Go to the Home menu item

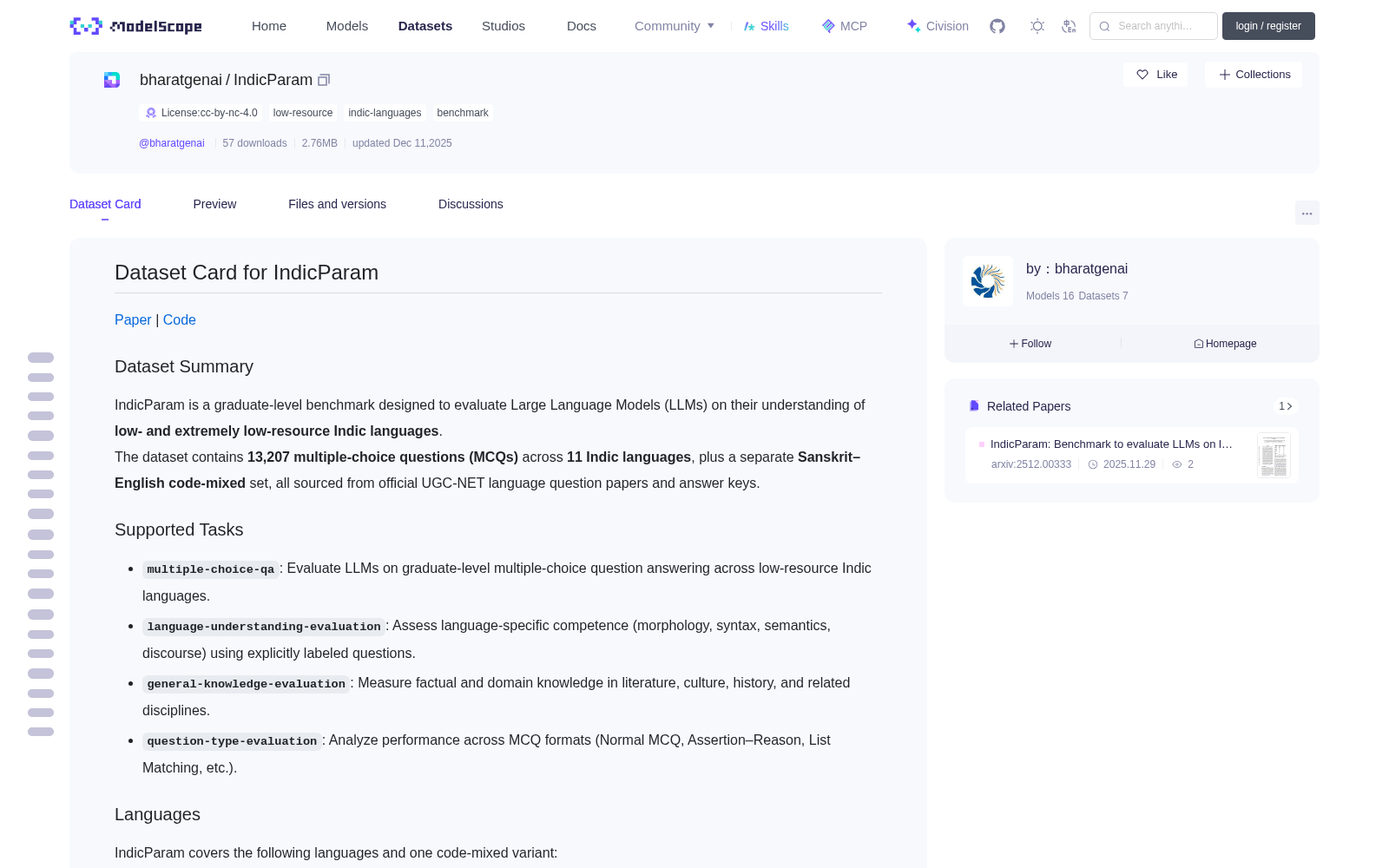point(269,26)
